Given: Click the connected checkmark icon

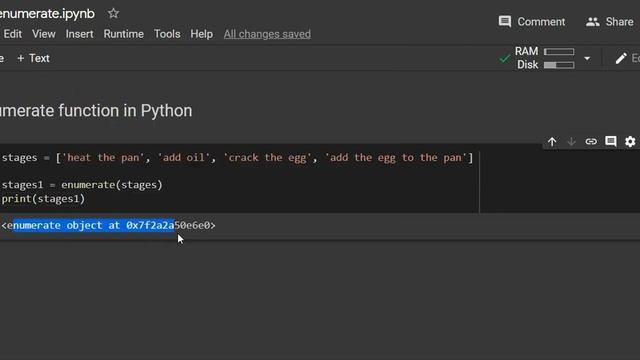Looking at the screenshot, I should click(x=504, y=58).
